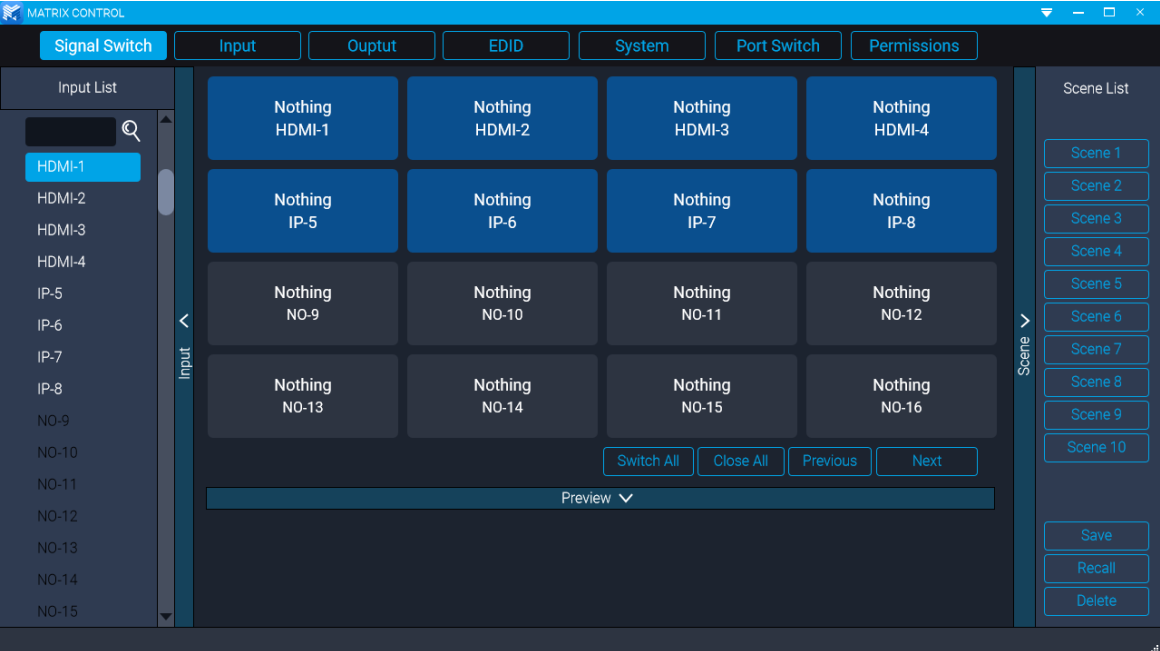Click the search magnifier icon in Input List

[x=131, y=131]
